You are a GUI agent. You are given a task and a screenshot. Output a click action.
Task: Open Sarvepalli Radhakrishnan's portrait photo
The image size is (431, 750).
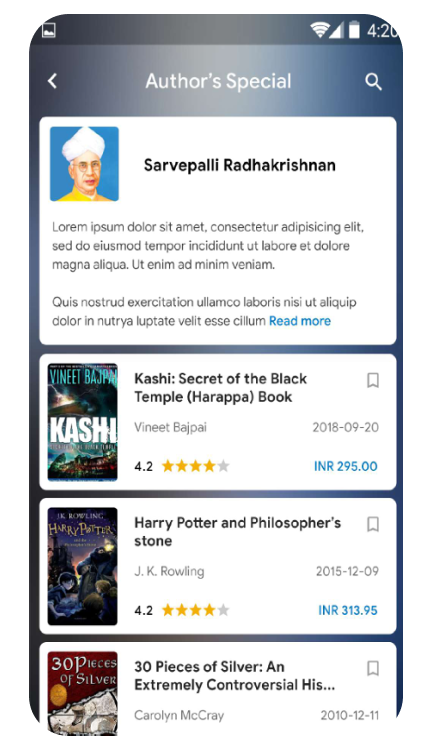pyautogui.click(x=84, y=164)
